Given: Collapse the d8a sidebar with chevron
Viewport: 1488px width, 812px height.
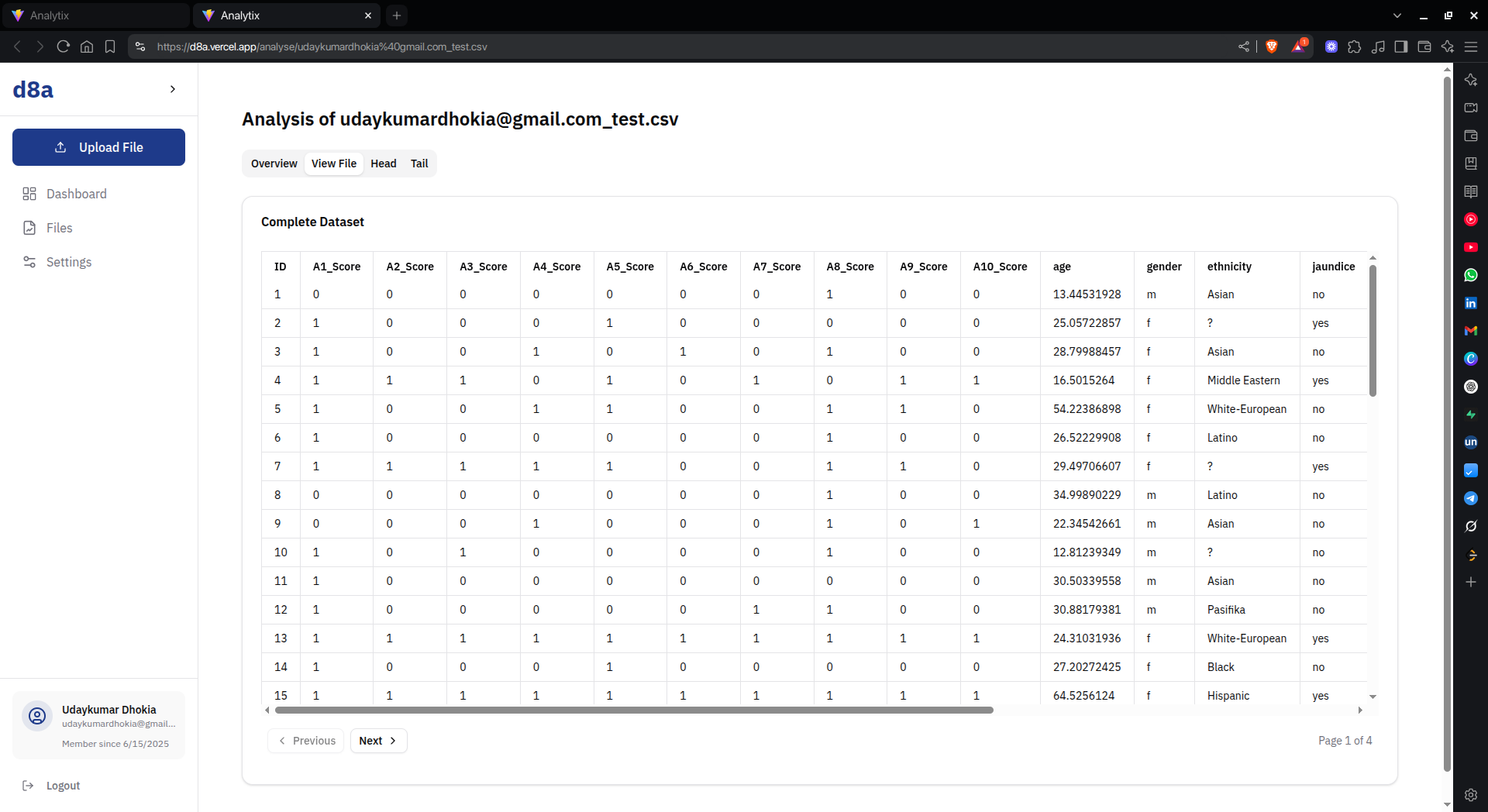Looking at the screenshot, I should pyautogui.click(x=173, y=89).
